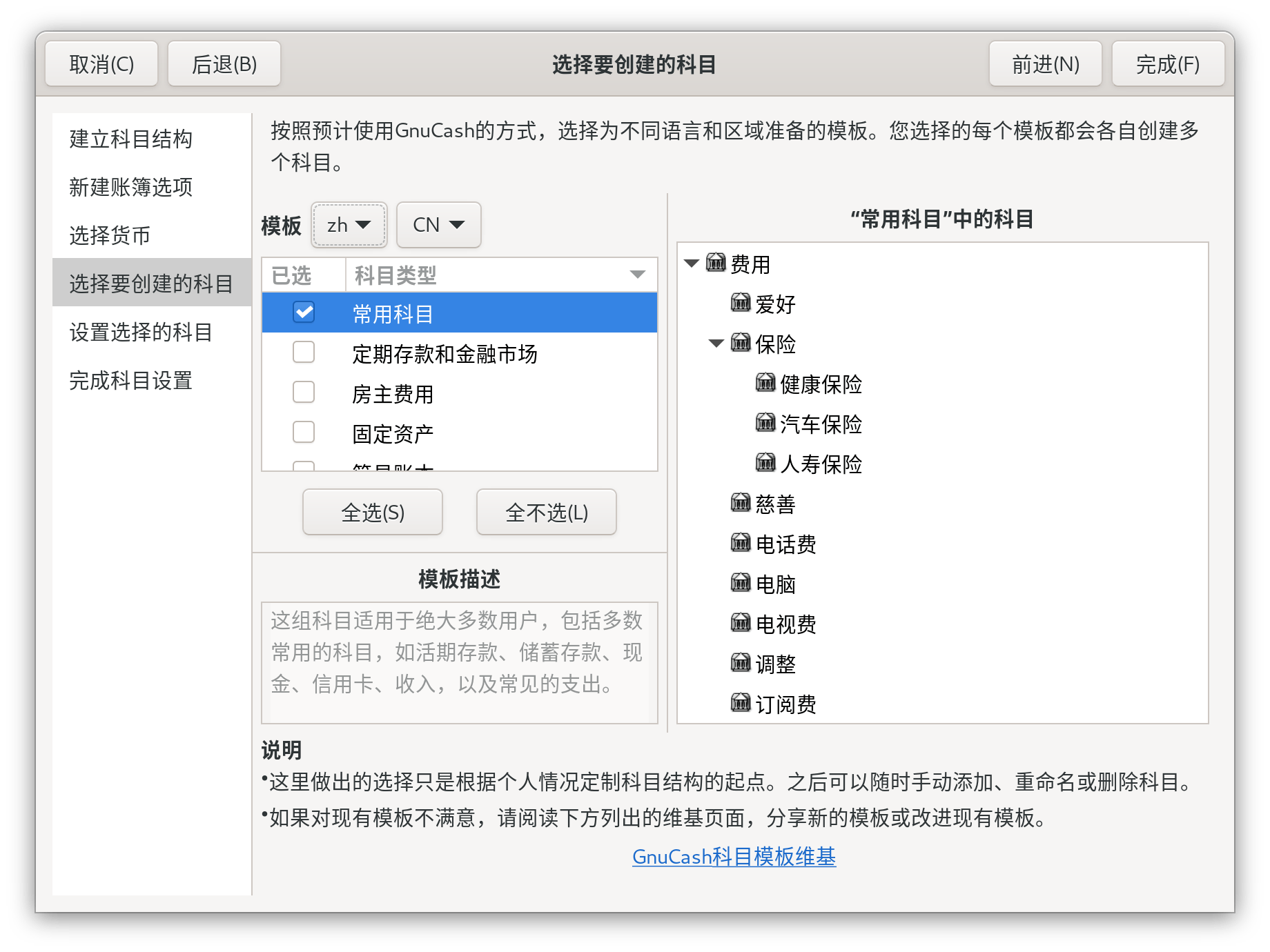Screen dimensions: 1270x952
Task: Uncheck the 常用科目 checkbox
Action: pyautogui.click(x=304, y=313)
